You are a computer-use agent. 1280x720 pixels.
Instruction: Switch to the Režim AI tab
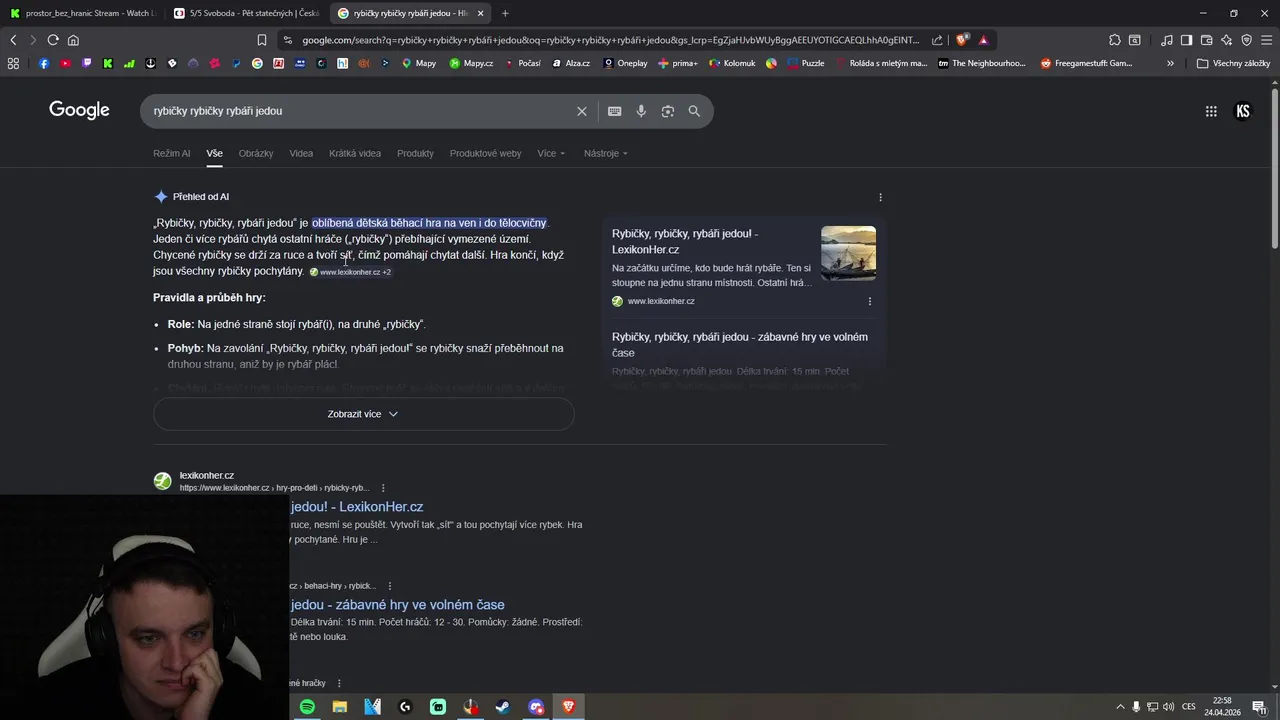click(x=172, y=153)
